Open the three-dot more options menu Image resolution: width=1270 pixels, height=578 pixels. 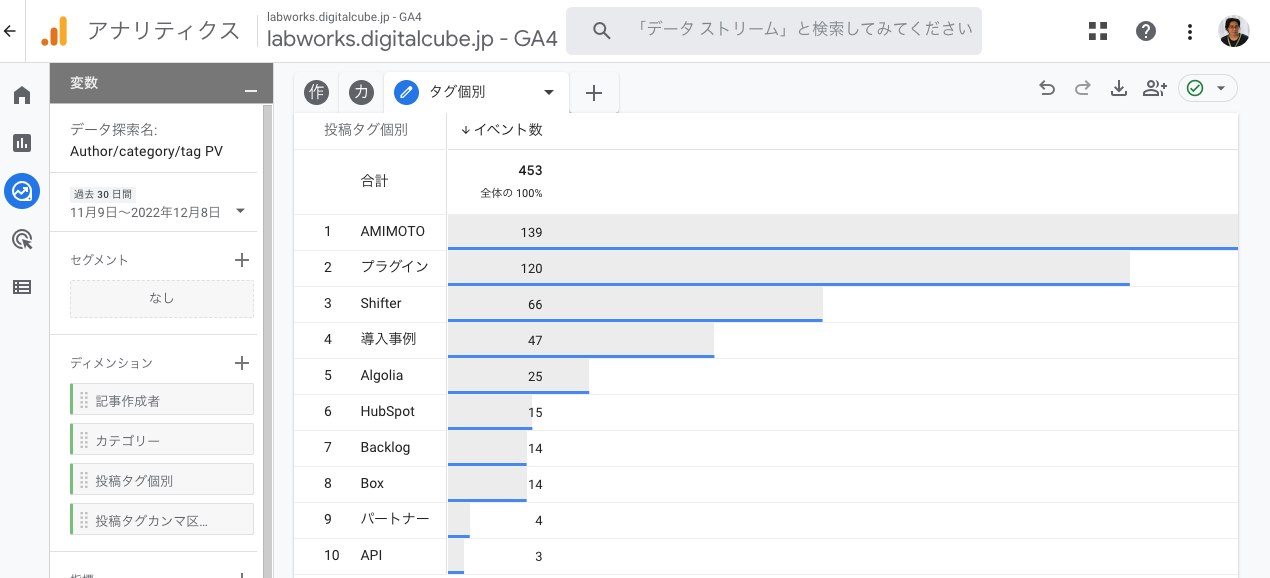click(x=1190, y=31)
